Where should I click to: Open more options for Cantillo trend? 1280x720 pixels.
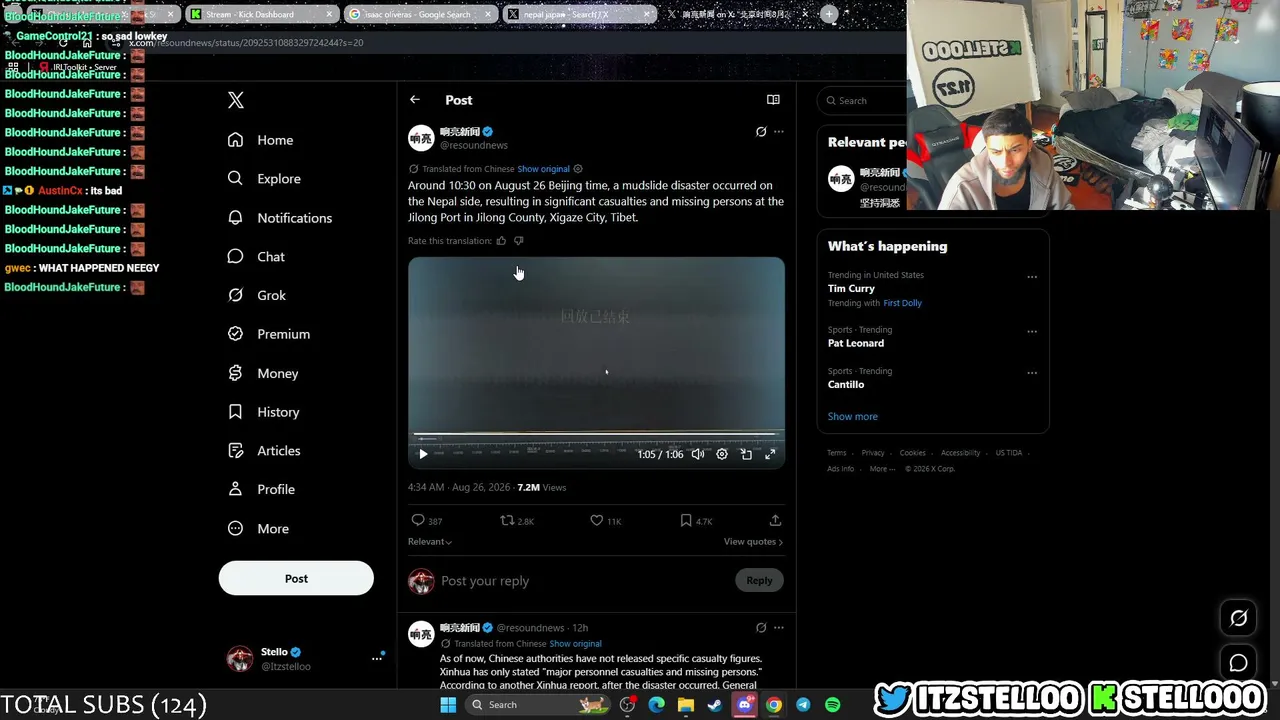(x=1032, y=373)
